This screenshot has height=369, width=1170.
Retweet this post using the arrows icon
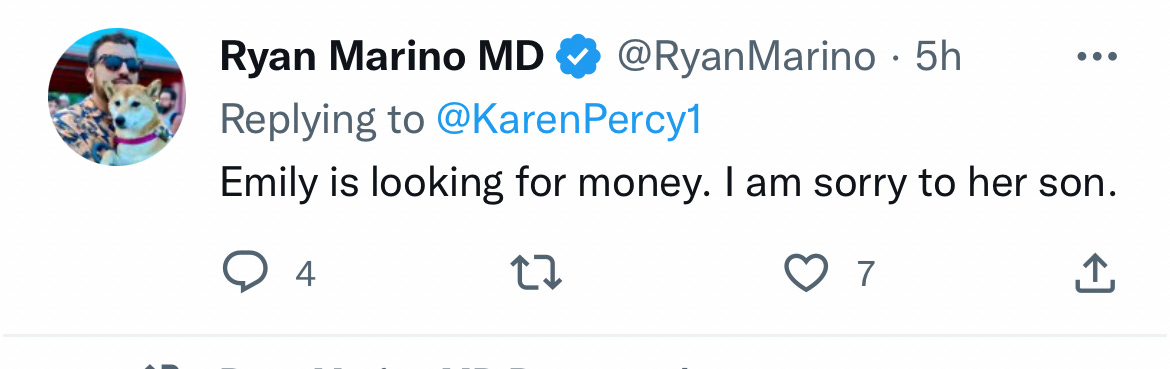point(536,272)
